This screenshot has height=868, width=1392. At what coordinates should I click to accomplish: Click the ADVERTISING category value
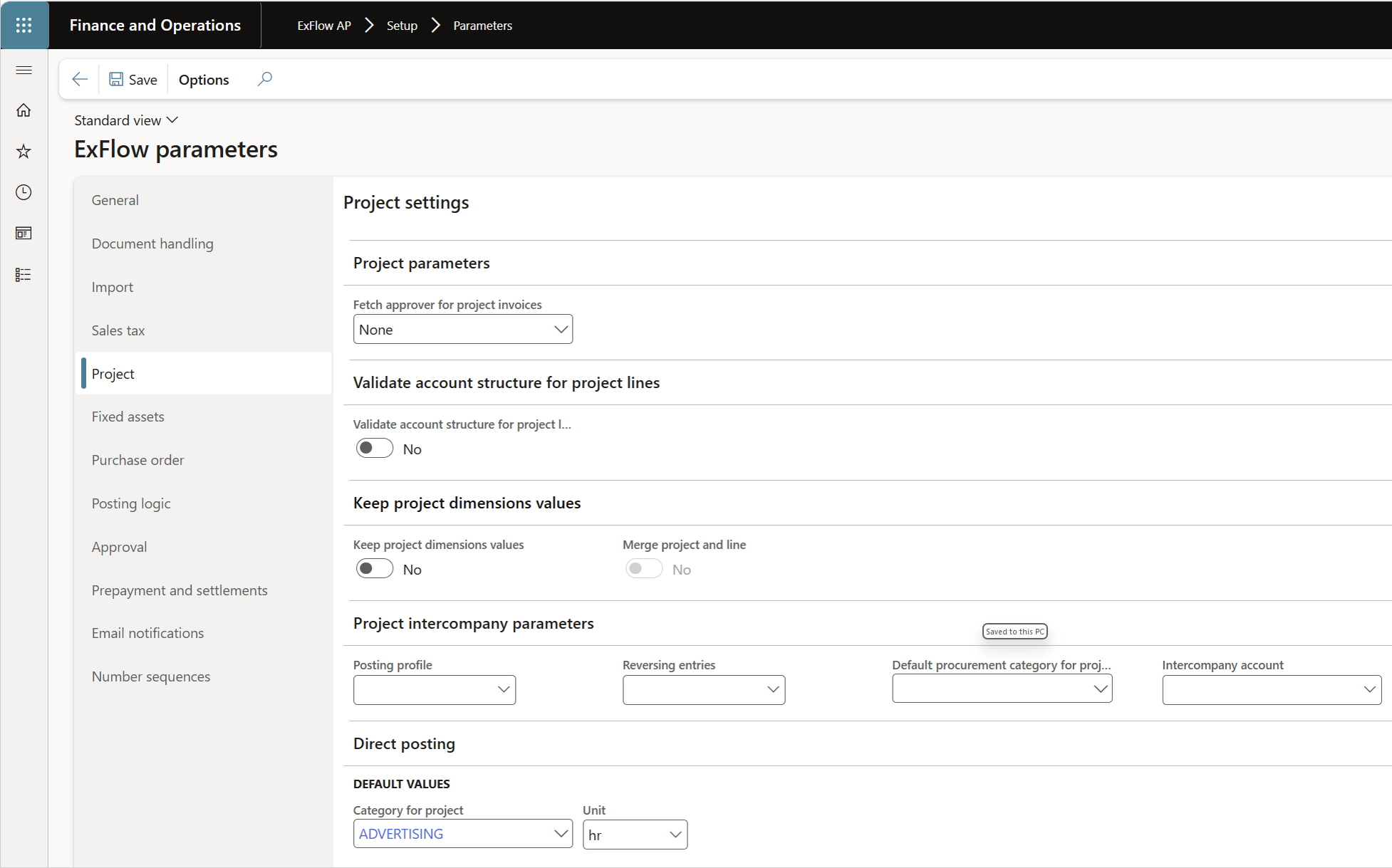click(x=401, y=834)
